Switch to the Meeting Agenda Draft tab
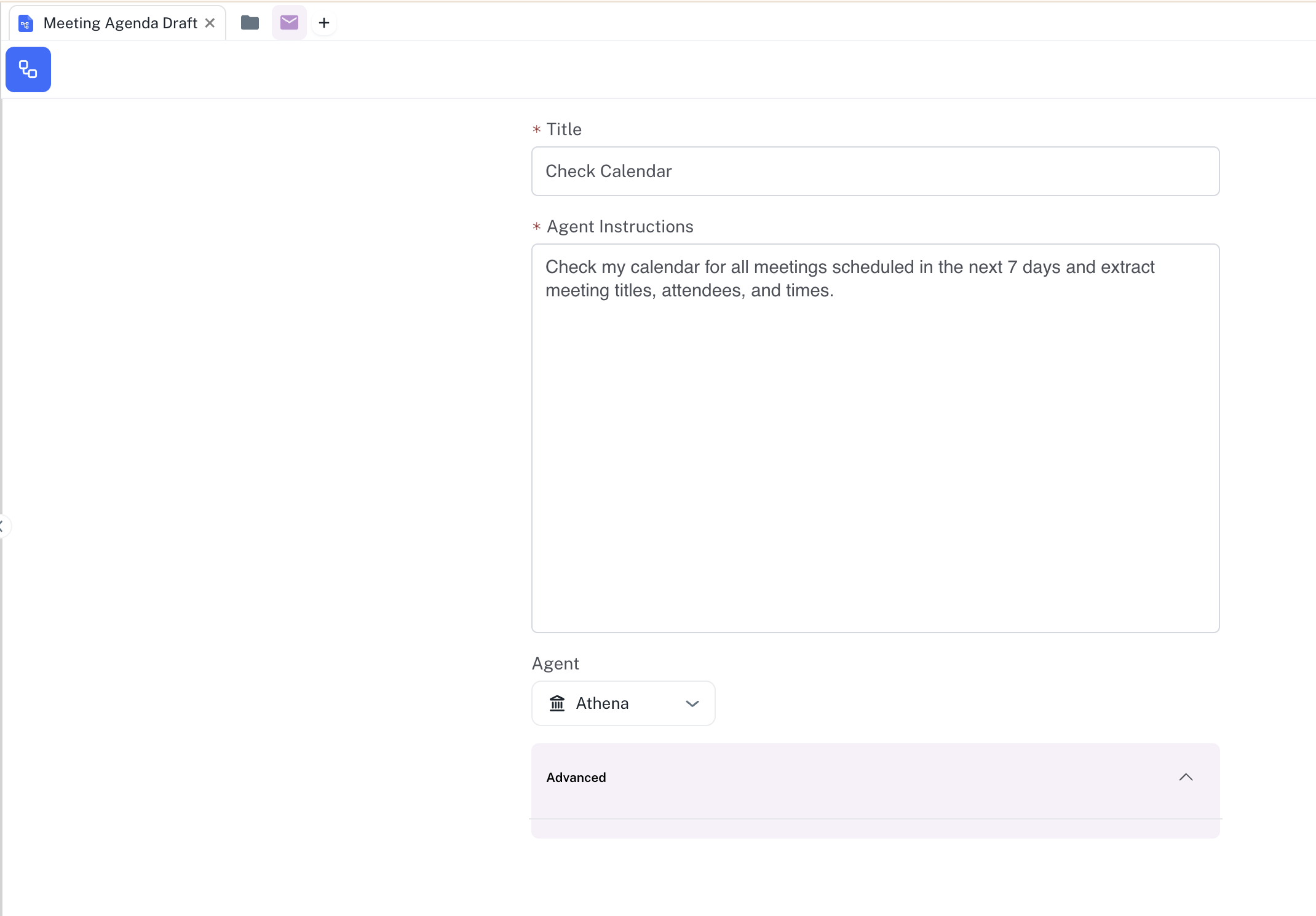The width and height of the screenshot is (1316, 916). click(x=120, y=23)
